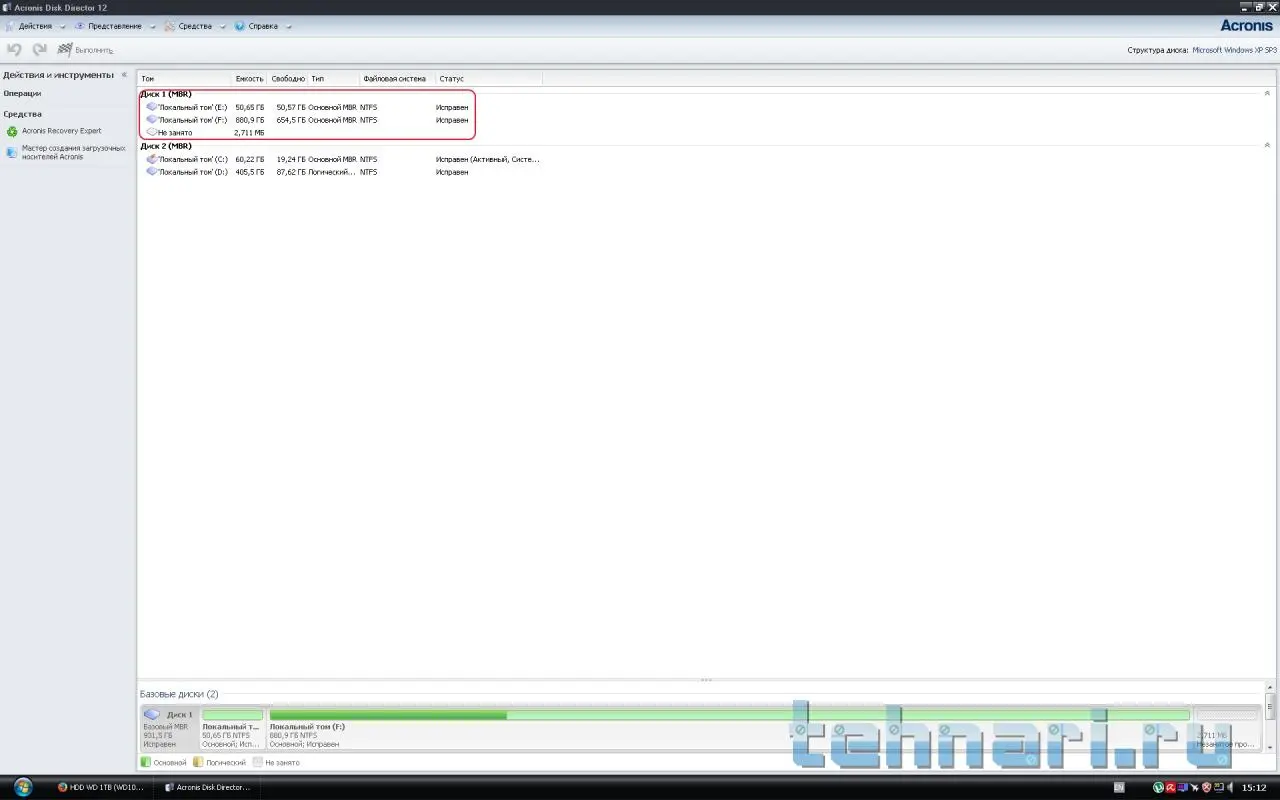Sort the list by Тип column
Viewport: 1280px width, 800px height.
[334, 78]
